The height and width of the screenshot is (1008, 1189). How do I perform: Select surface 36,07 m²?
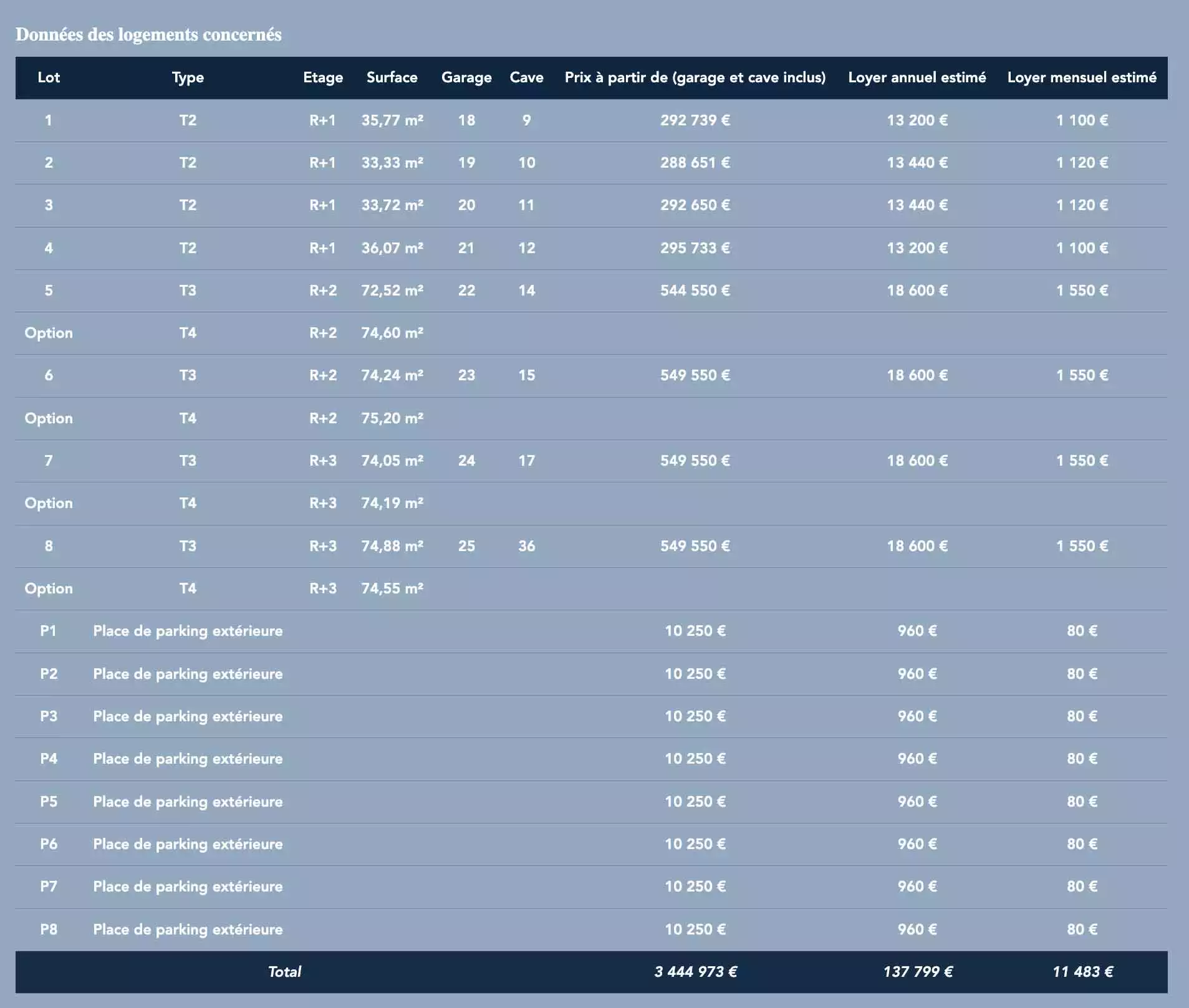(x=392, y=248)
